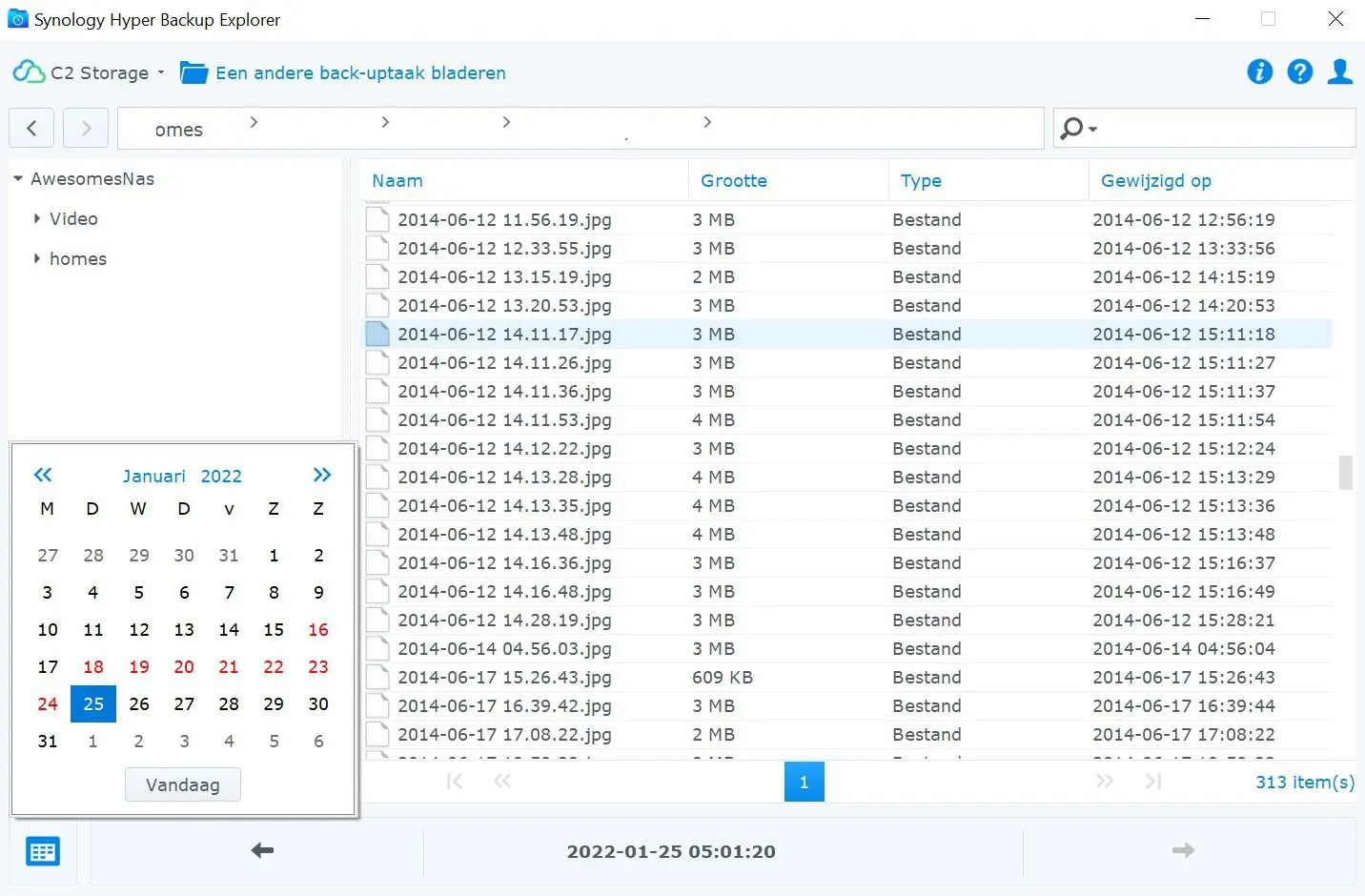Sort files by Grootte column
Screen dimensions: 1365x896
(x=733, y=181)
